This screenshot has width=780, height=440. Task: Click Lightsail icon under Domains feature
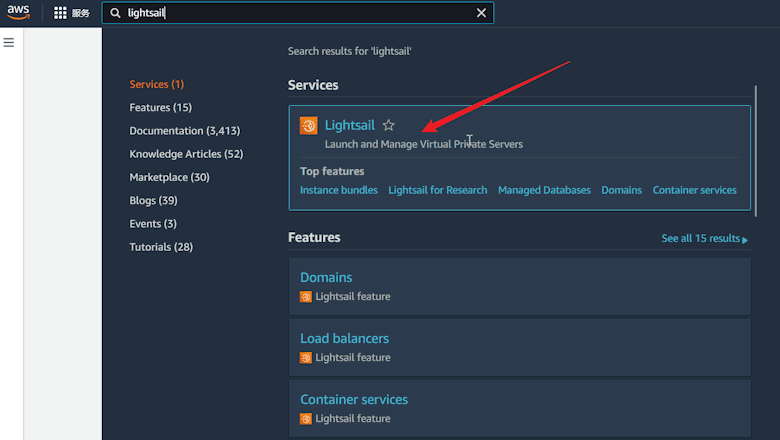[x=306, y=297]
